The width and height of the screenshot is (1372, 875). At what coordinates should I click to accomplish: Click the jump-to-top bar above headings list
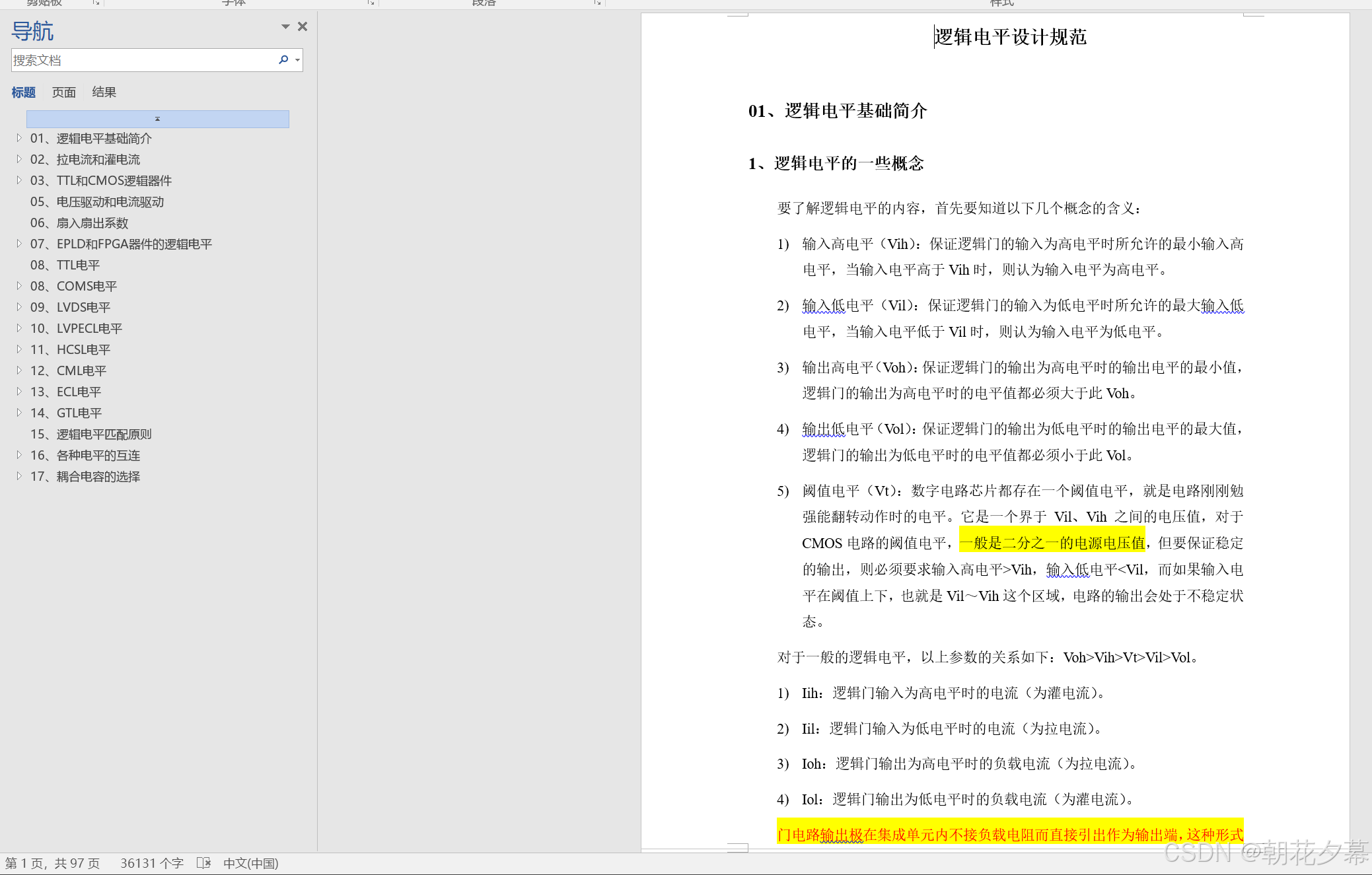pyautogui.click(x=157, y=119)
